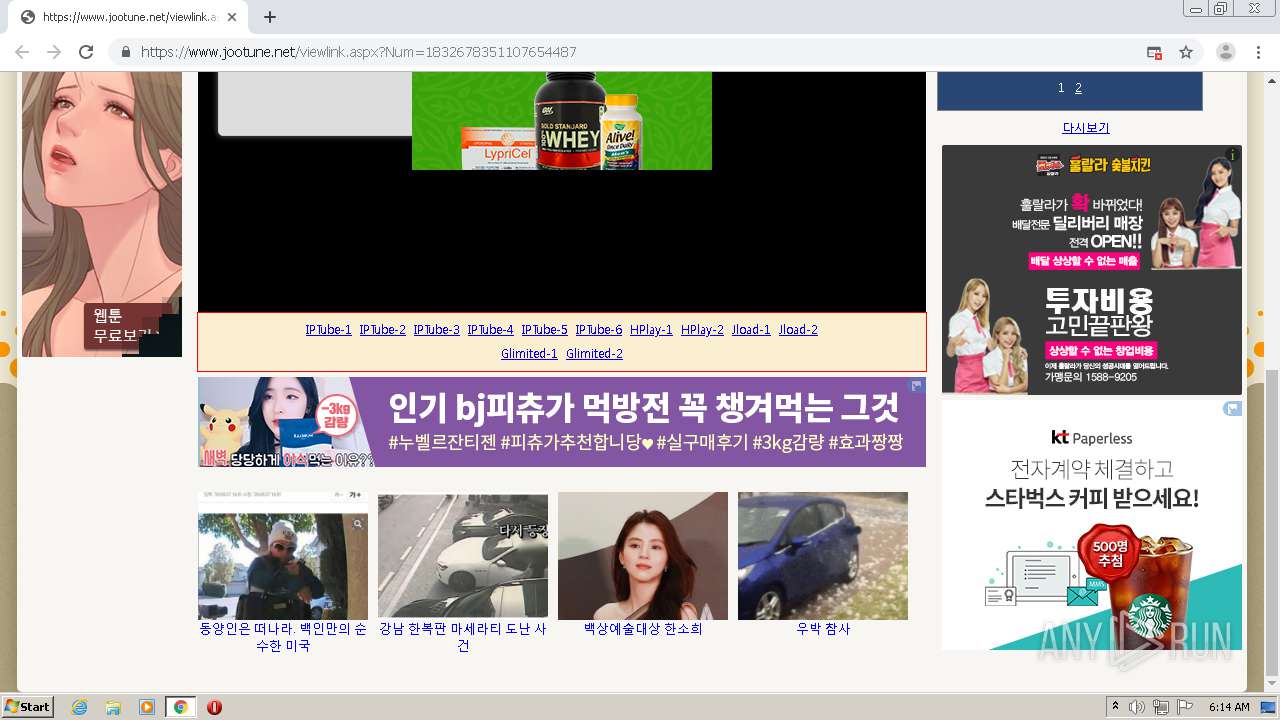Viewport: 1280px width, 720px height.
Task: Click the info icon on chicken ad
Action: (1233, 155)
